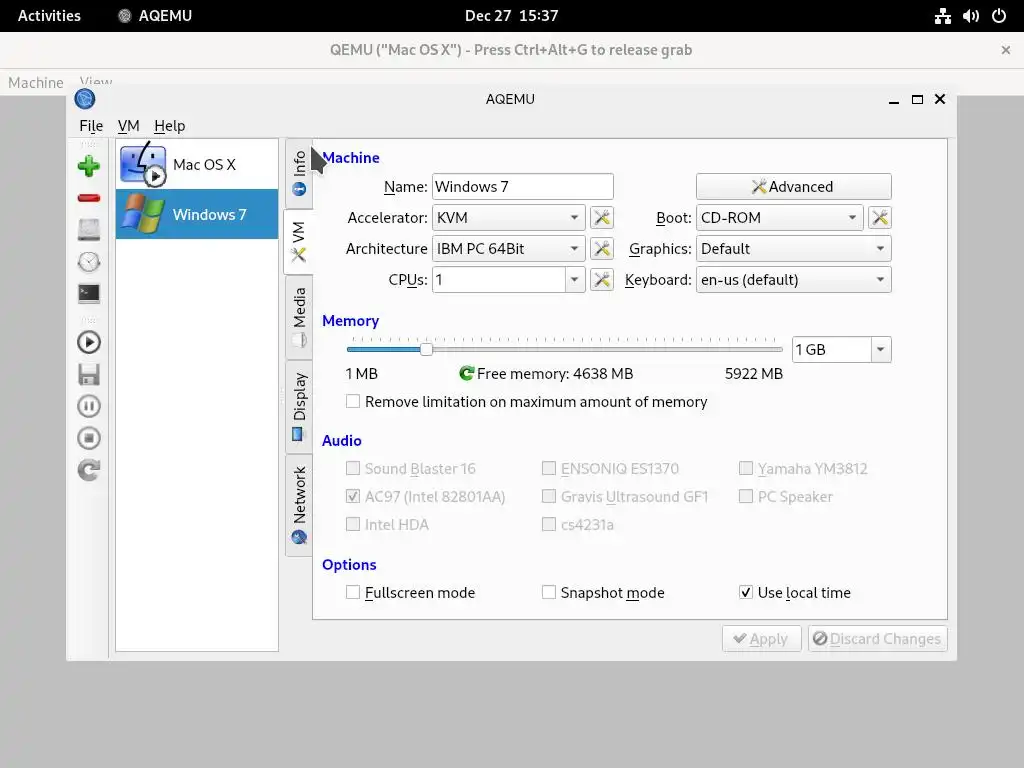Screen dimensions: 1024x768
Task: Toggle the AC97 (Intel 82801AA) checkbox
Action: (x=353, y=496)
